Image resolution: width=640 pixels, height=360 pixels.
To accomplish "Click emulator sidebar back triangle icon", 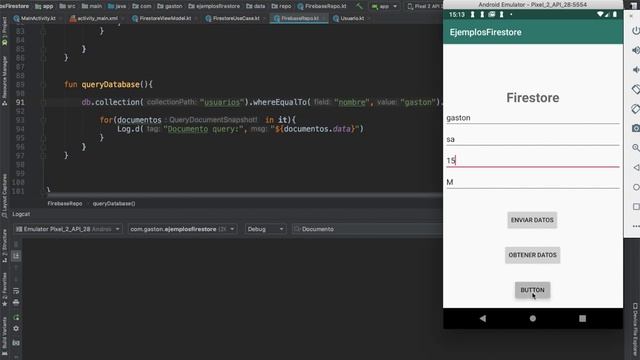I will (636, 167).
